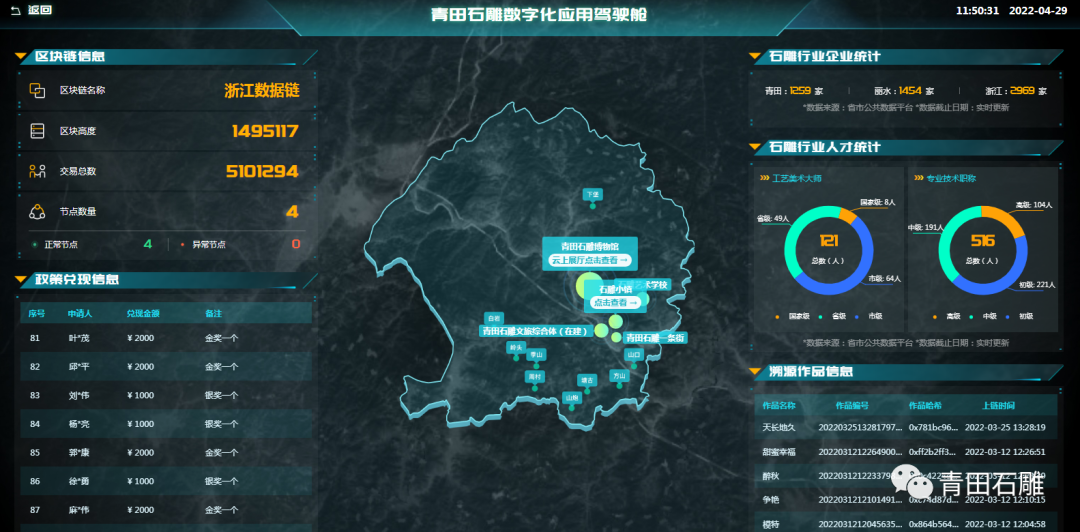Toggle 高级 legend entry
Screen dimensions: 1080x532
948,316
